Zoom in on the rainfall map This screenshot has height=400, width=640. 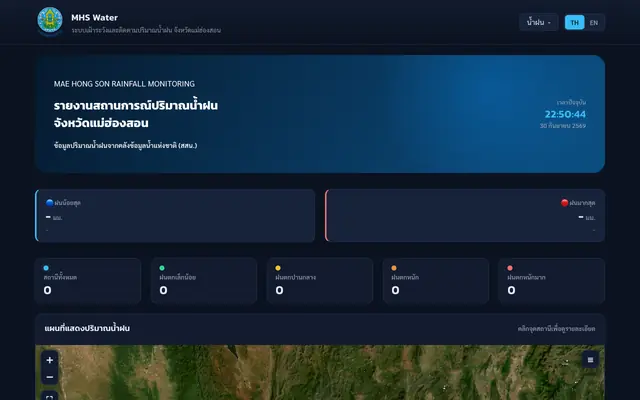click(x=49, y=360)
